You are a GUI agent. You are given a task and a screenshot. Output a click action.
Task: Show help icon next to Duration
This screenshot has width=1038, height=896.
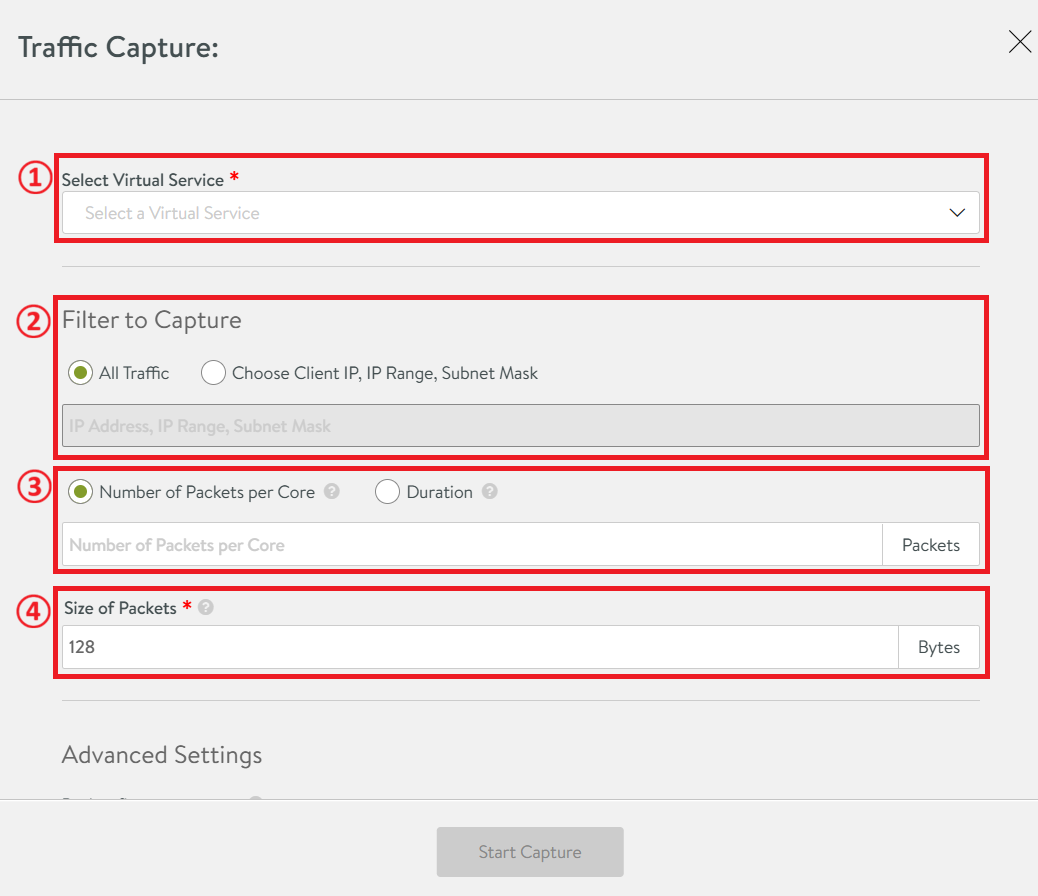[489, 491]
